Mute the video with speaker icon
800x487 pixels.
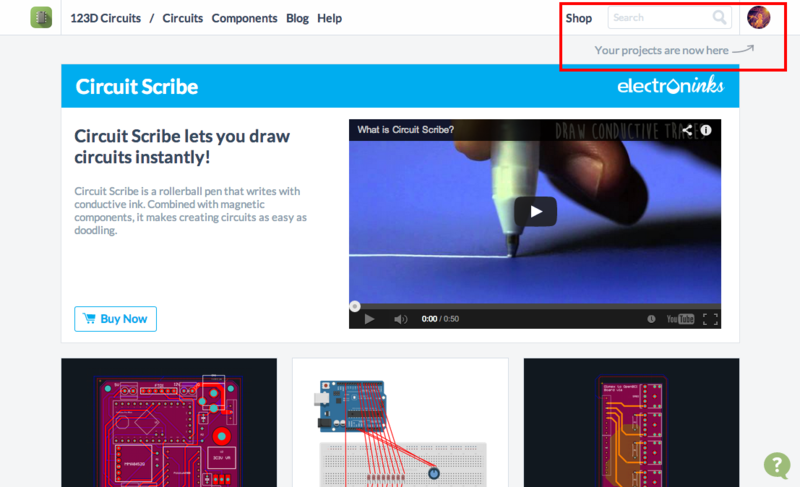[401, 319]
